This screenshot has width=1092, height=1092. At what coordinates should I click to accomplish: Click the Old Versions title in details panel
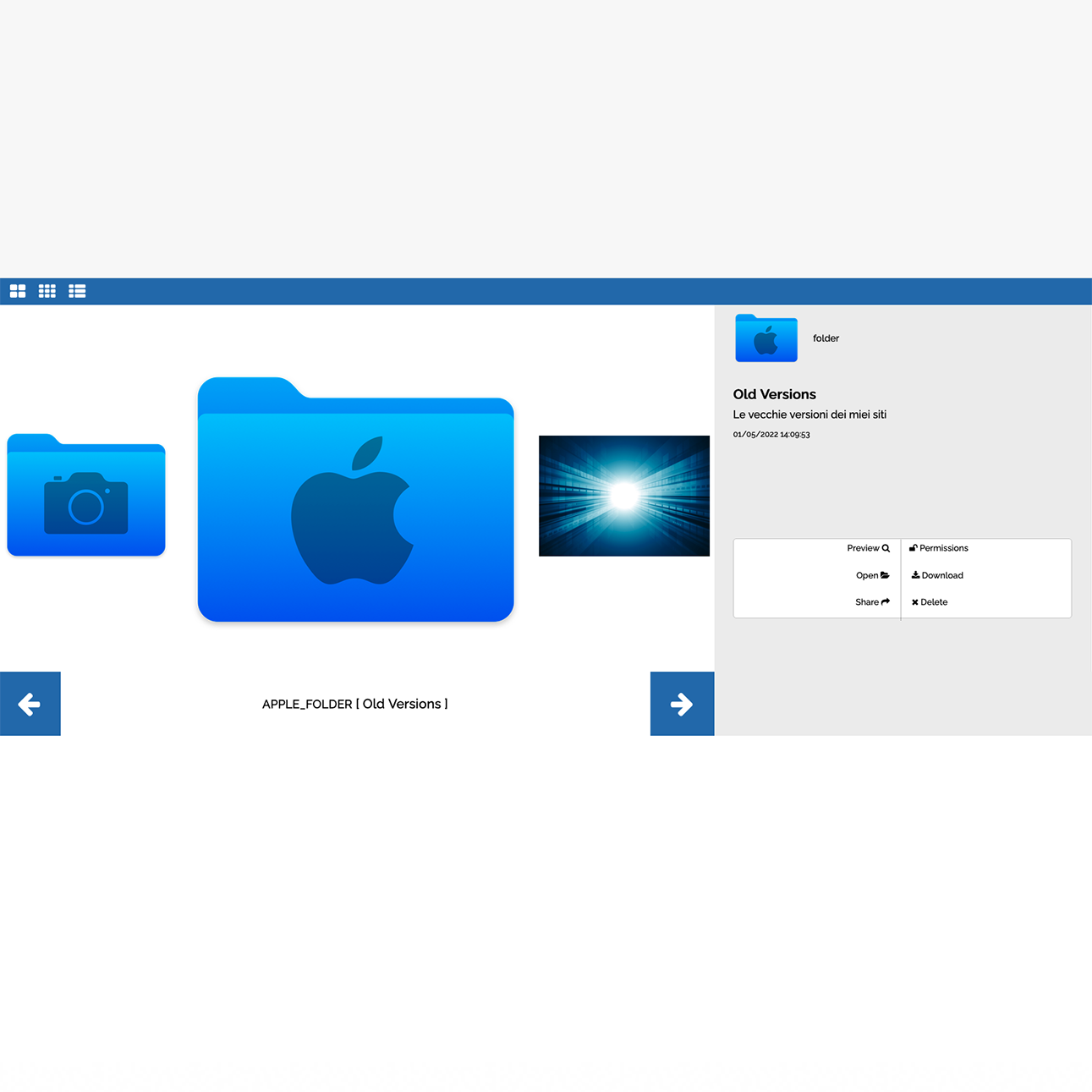click(775, 394)
